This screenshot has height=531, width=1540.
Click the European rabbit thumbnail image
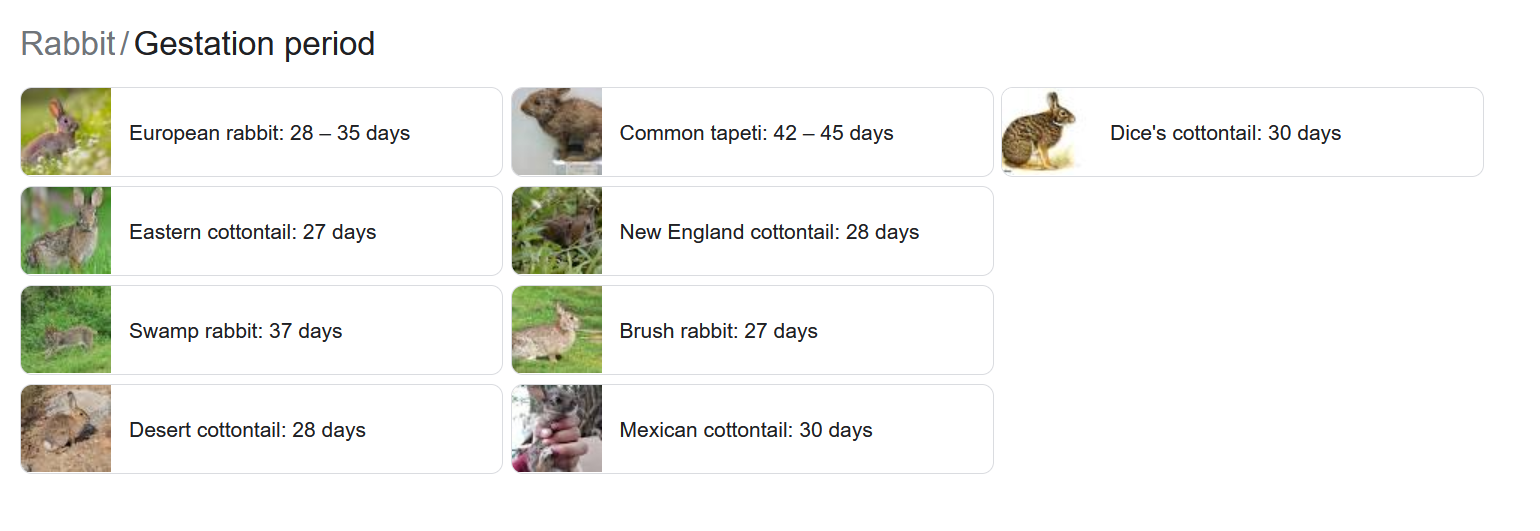point(66,132)
